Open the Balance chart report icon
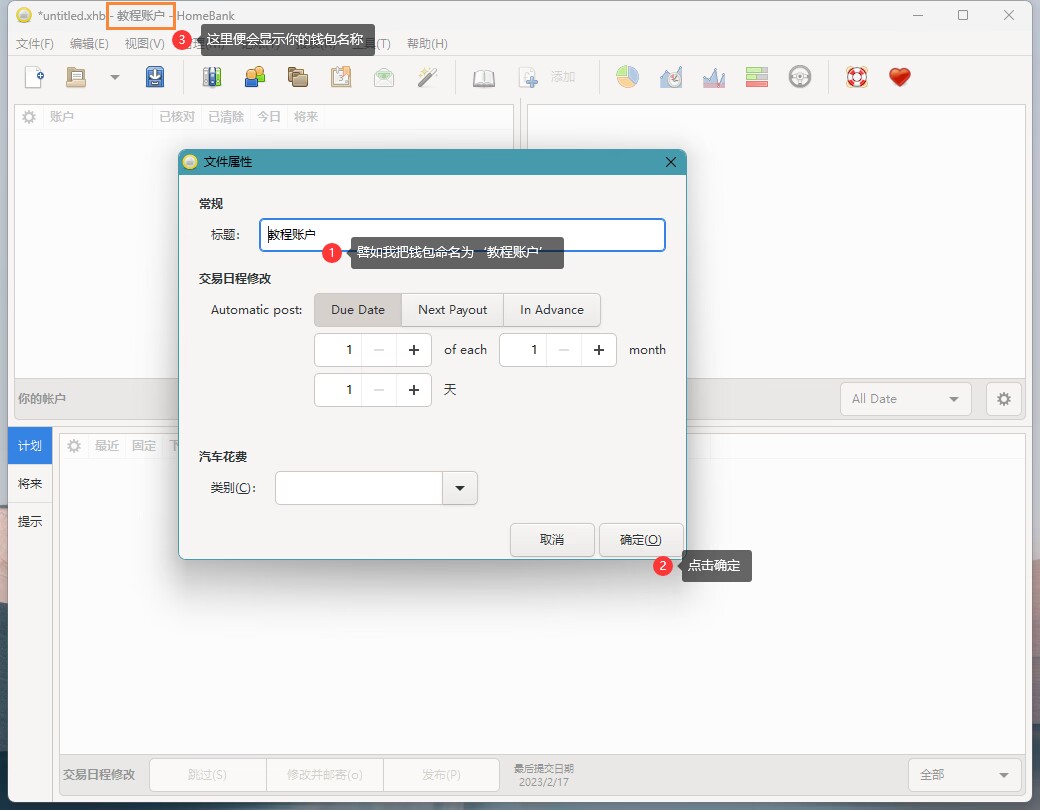This screenshot has width=1040, height=810. coord(714,77)
